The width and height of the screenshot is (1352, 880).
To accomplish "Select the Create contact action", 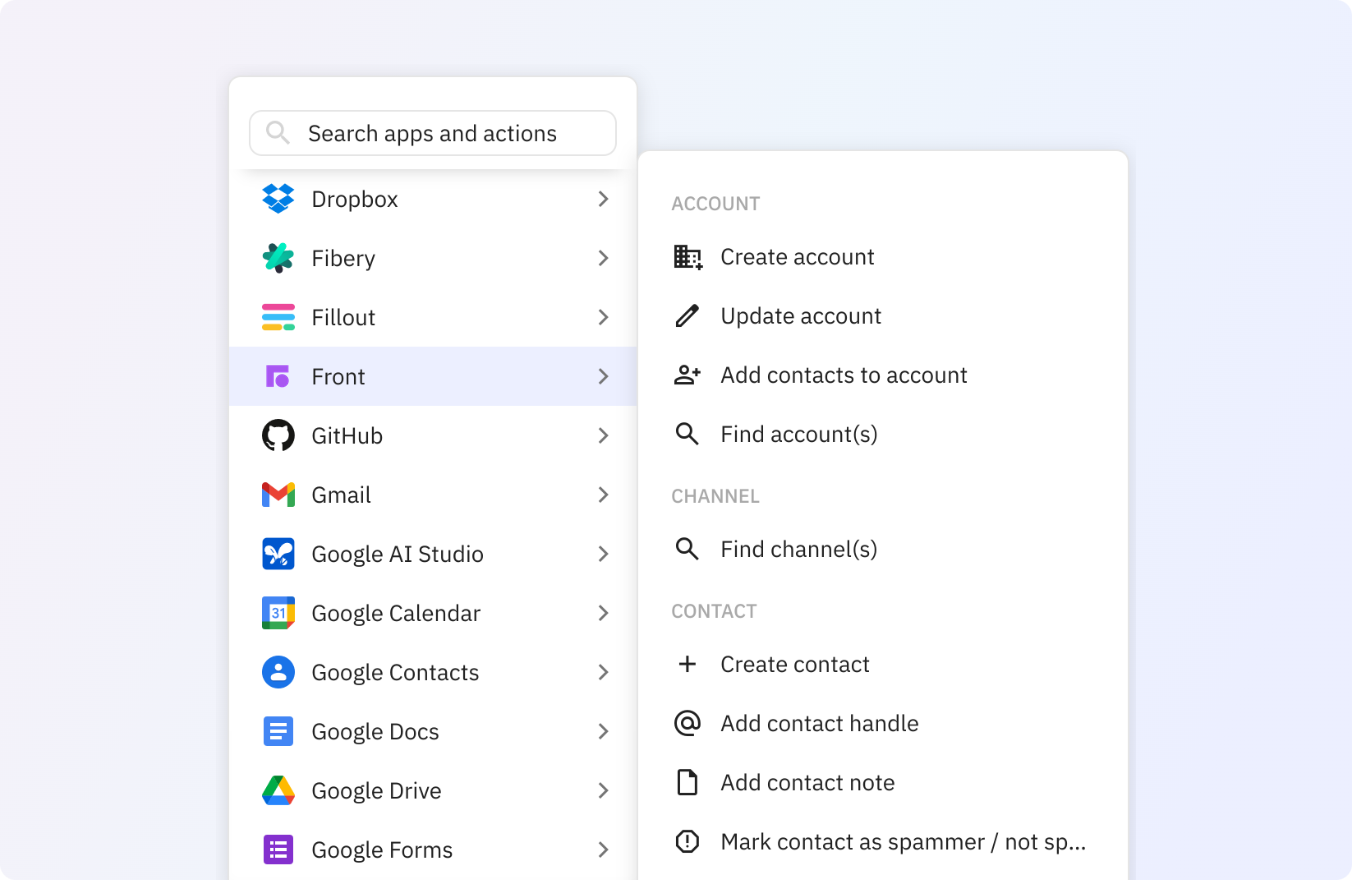I will click(x=883, y=664).
